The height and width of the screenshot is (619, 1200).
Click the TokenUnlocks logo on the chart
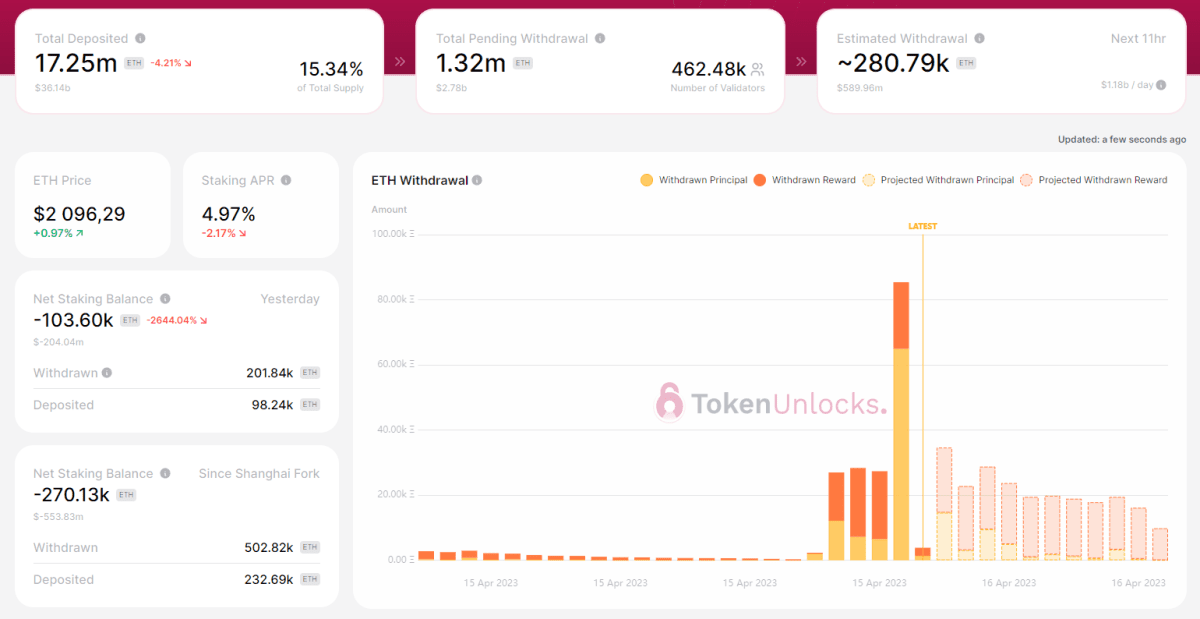point(770,403)
